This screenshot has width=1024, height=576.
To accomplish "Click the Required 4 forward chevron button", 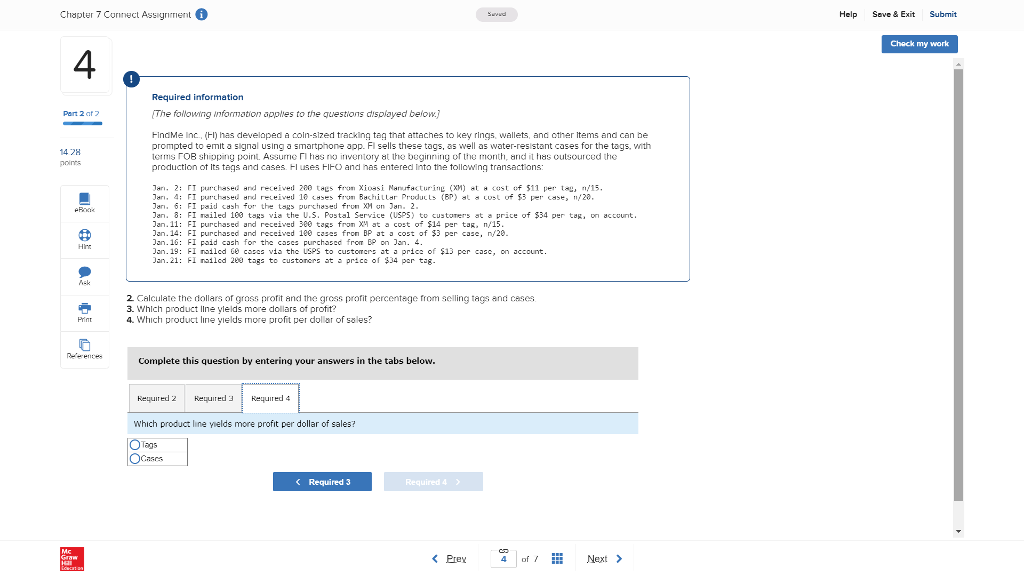I will pyautogui.click(x=433, y=481).
